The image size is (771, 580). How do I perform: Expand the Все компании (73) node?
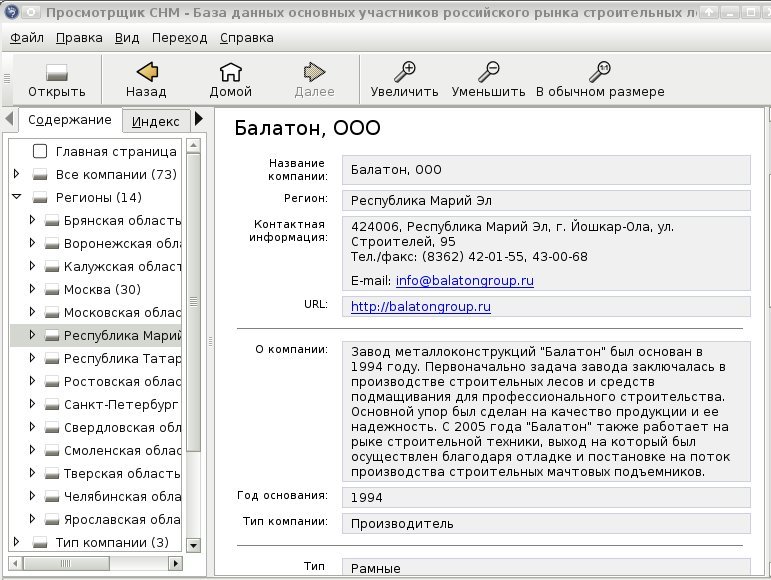click(16, 174)
